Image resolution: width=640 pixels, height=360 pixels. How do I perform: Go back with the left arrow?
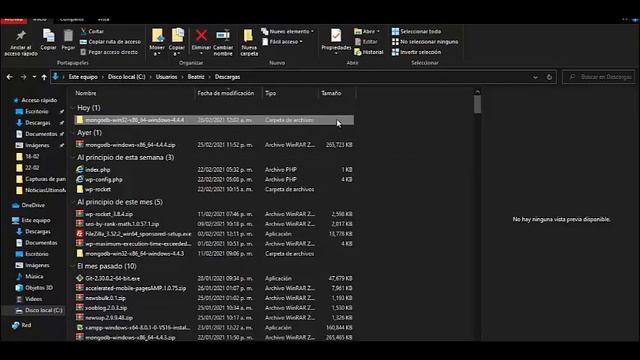point(10,77)
